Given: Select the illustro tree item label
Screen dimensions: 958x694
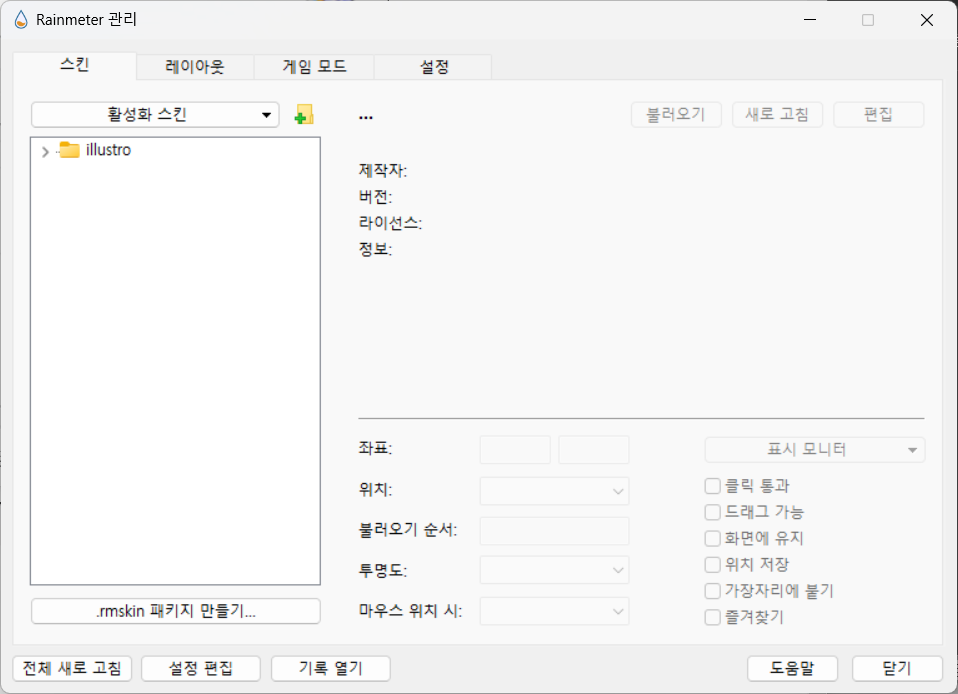Looking at the screenshot, I should 108,150.
